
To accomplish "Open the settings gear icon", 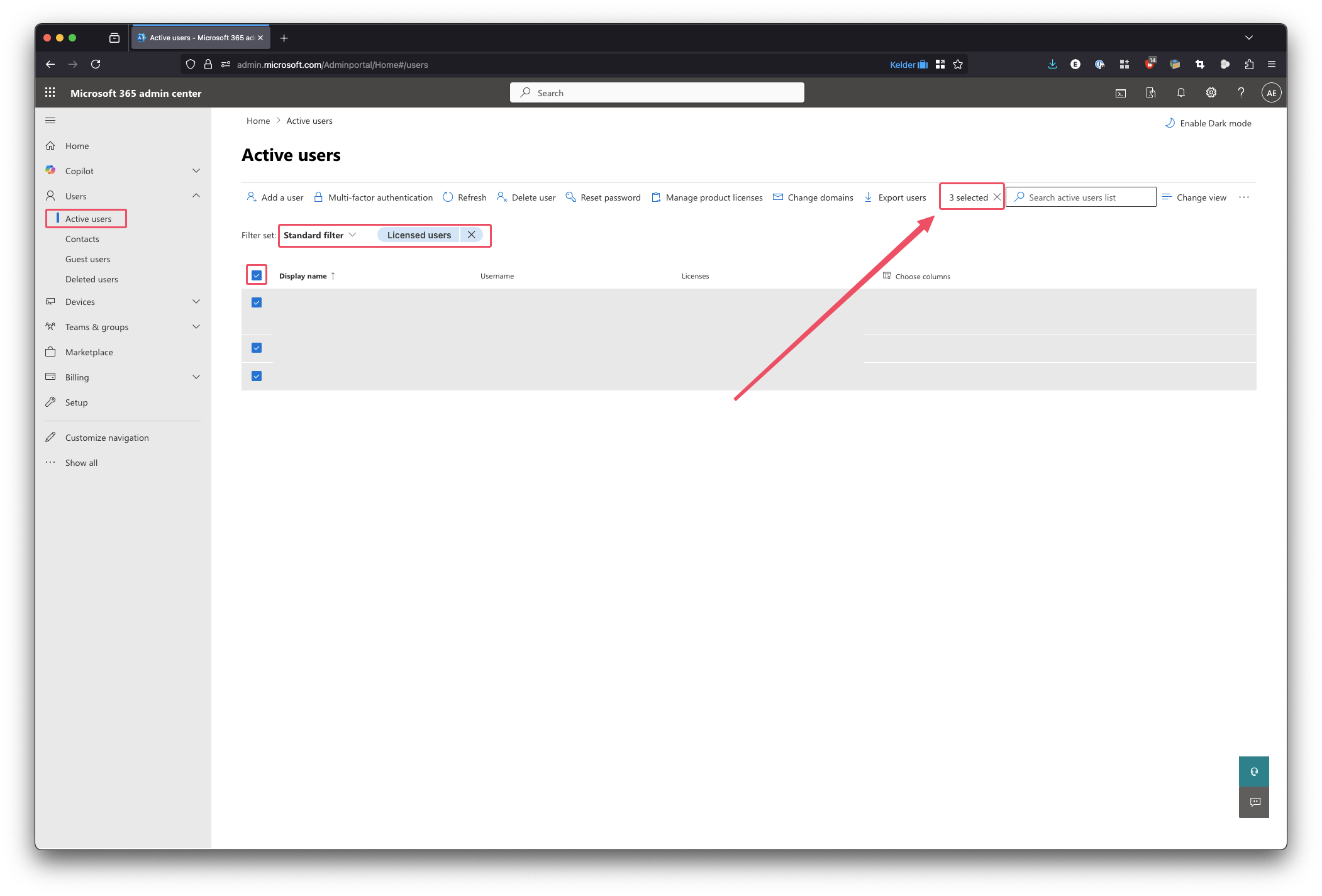I will [1211, 93].
